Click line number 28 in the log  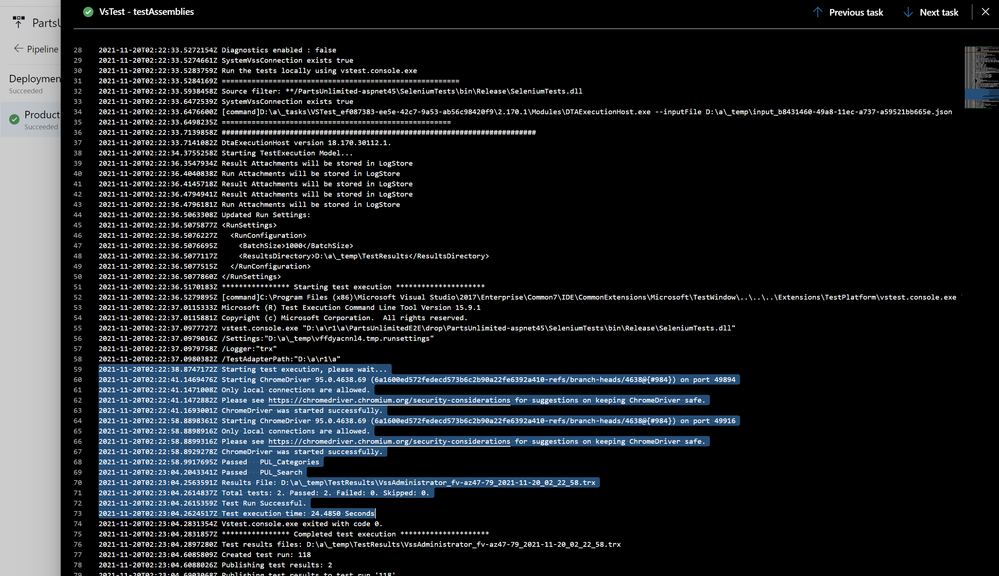pyautogui.click(x=78, y=50)
